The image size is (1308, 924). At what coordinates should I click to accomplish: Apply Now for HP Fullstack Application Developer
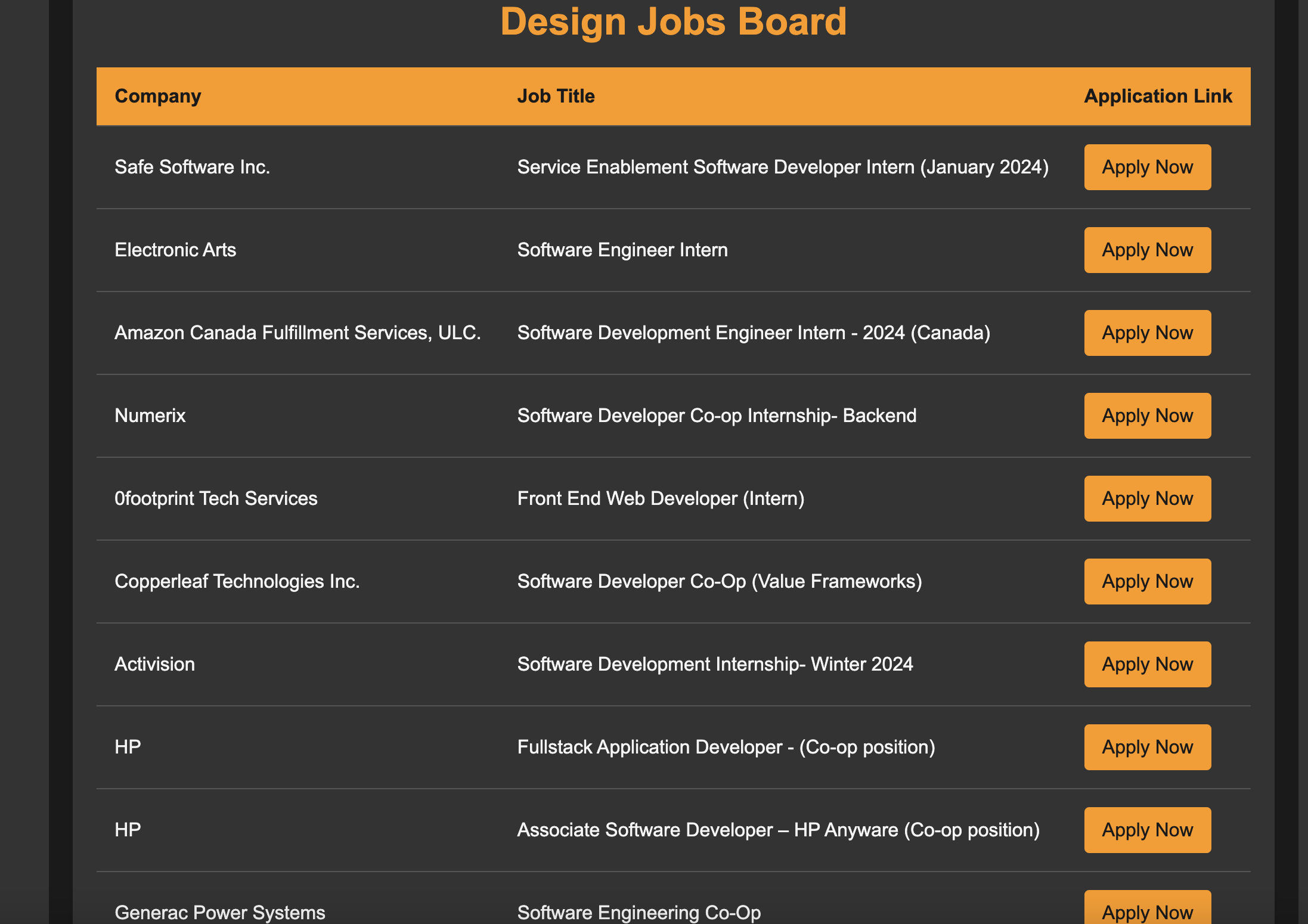coord(1147,747)
